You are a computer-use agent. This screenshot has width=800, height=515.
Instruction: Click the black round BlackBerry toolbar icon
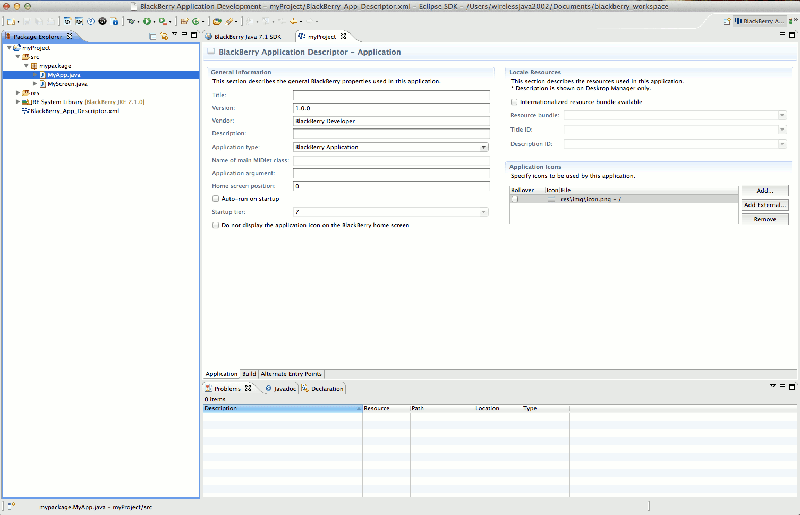(103, 21)
